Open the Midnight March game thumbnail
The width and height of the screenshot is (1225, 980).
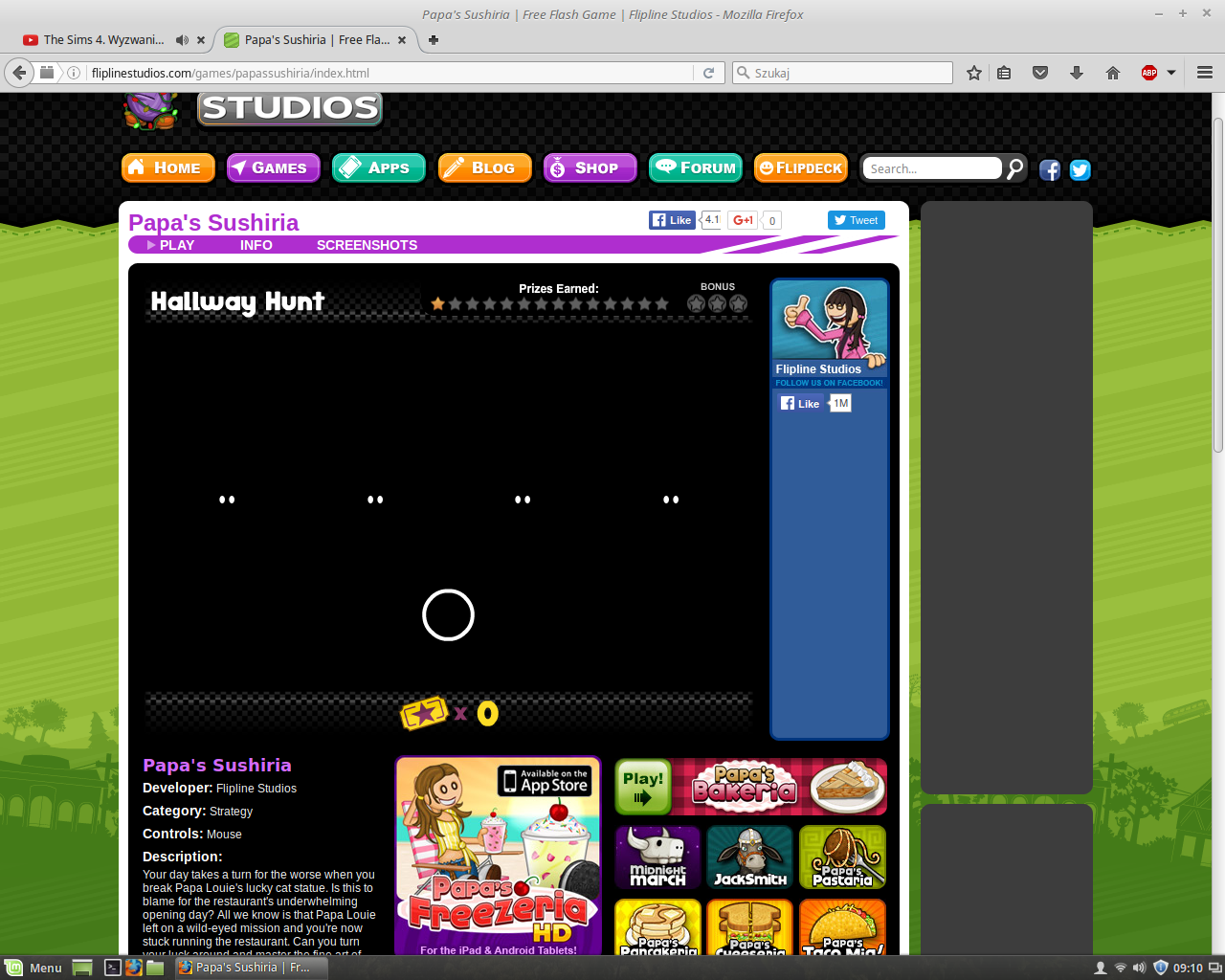point(657,857)
